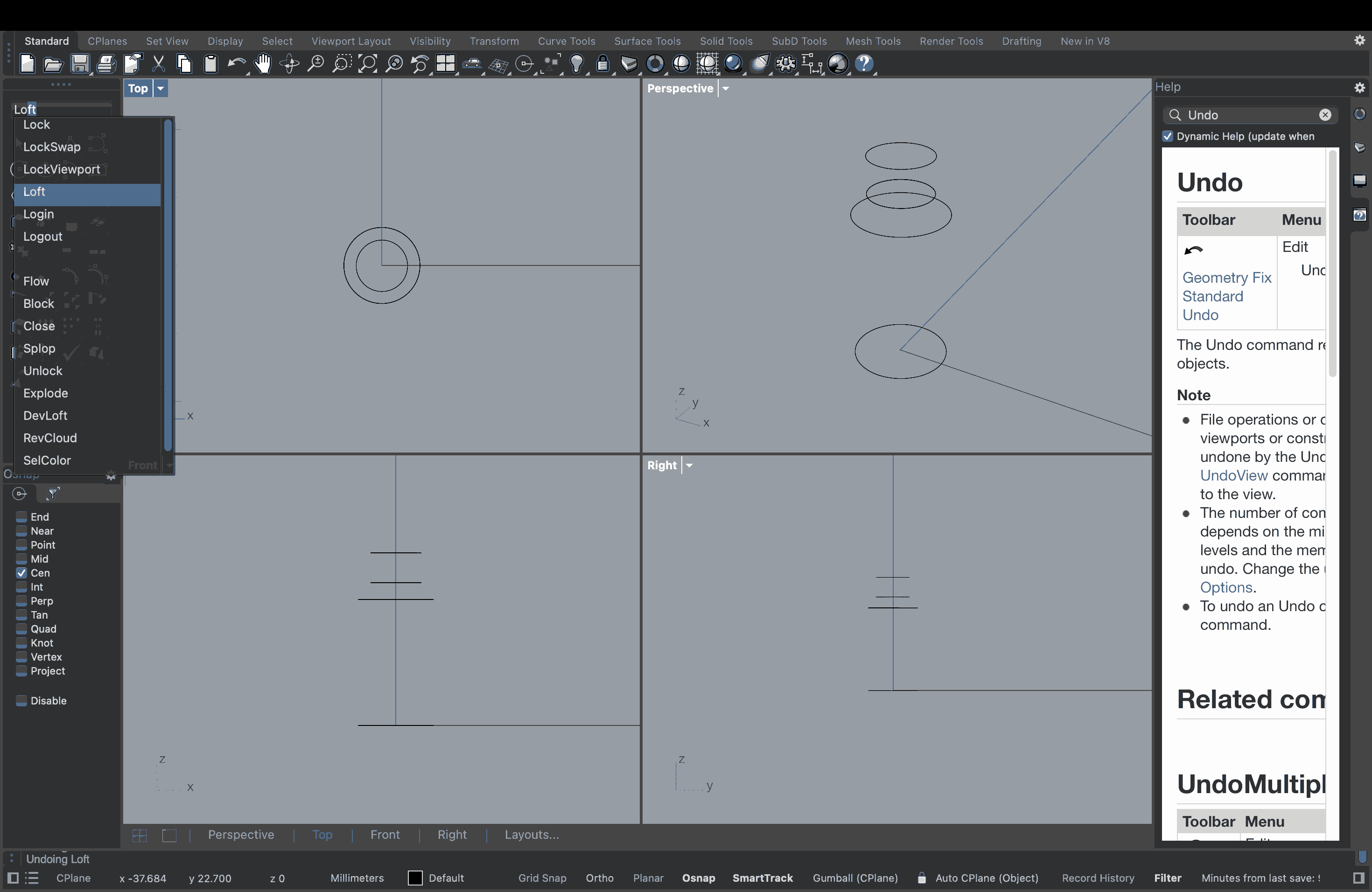Click the Undo arrow toolbar icon
Screen dimensions: 1372x892
236,63
